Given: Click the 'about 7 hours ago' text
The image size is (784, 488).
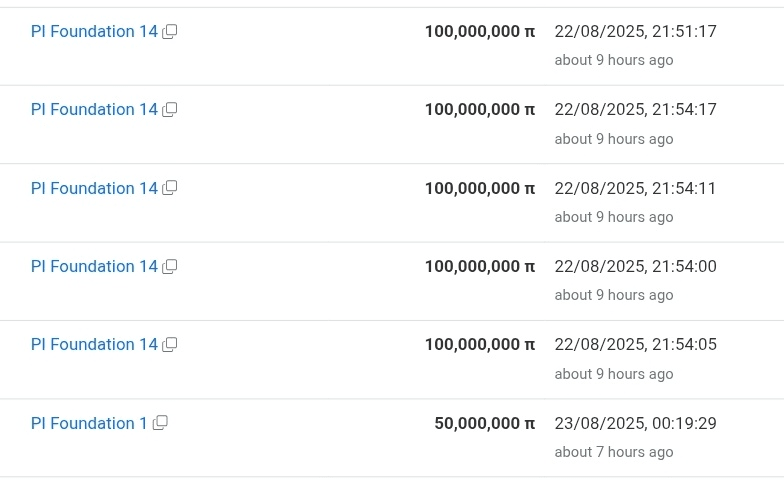Looking at the screenshot, I should (x=614, y=452).
